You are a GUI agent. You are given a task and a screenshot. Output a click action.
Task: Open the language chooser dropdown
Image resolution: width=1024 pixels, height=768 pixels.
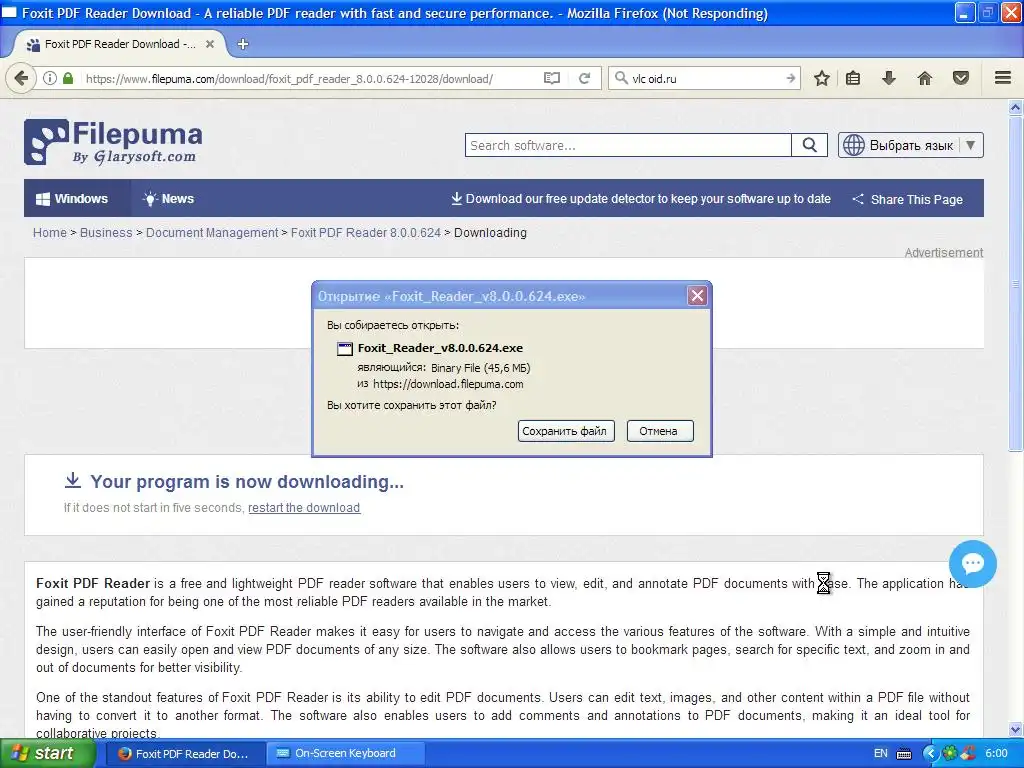(x=910, y=145)
